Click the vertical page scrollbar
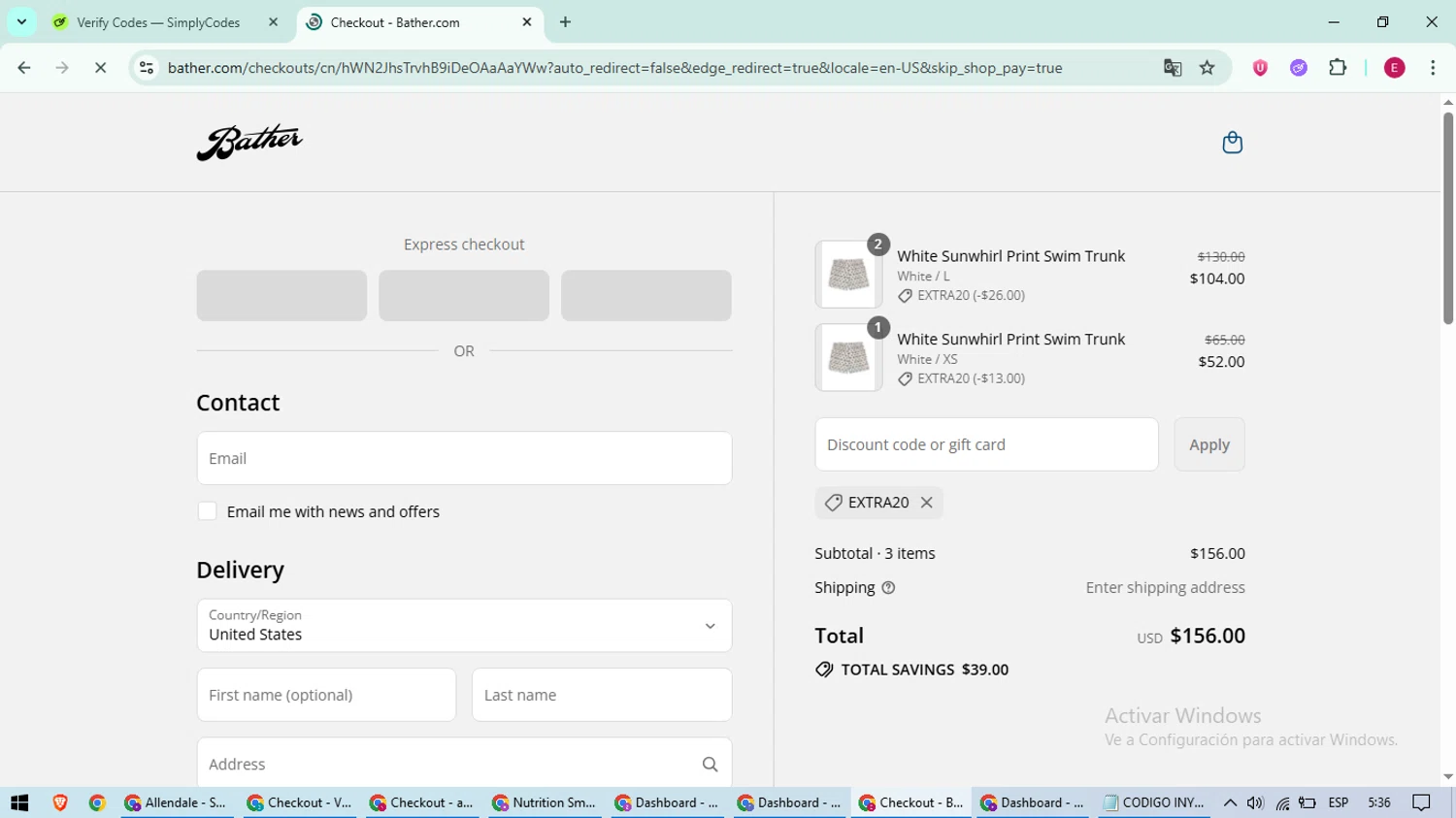This screenshot has width=1456, height=818. pos(1448,218)
